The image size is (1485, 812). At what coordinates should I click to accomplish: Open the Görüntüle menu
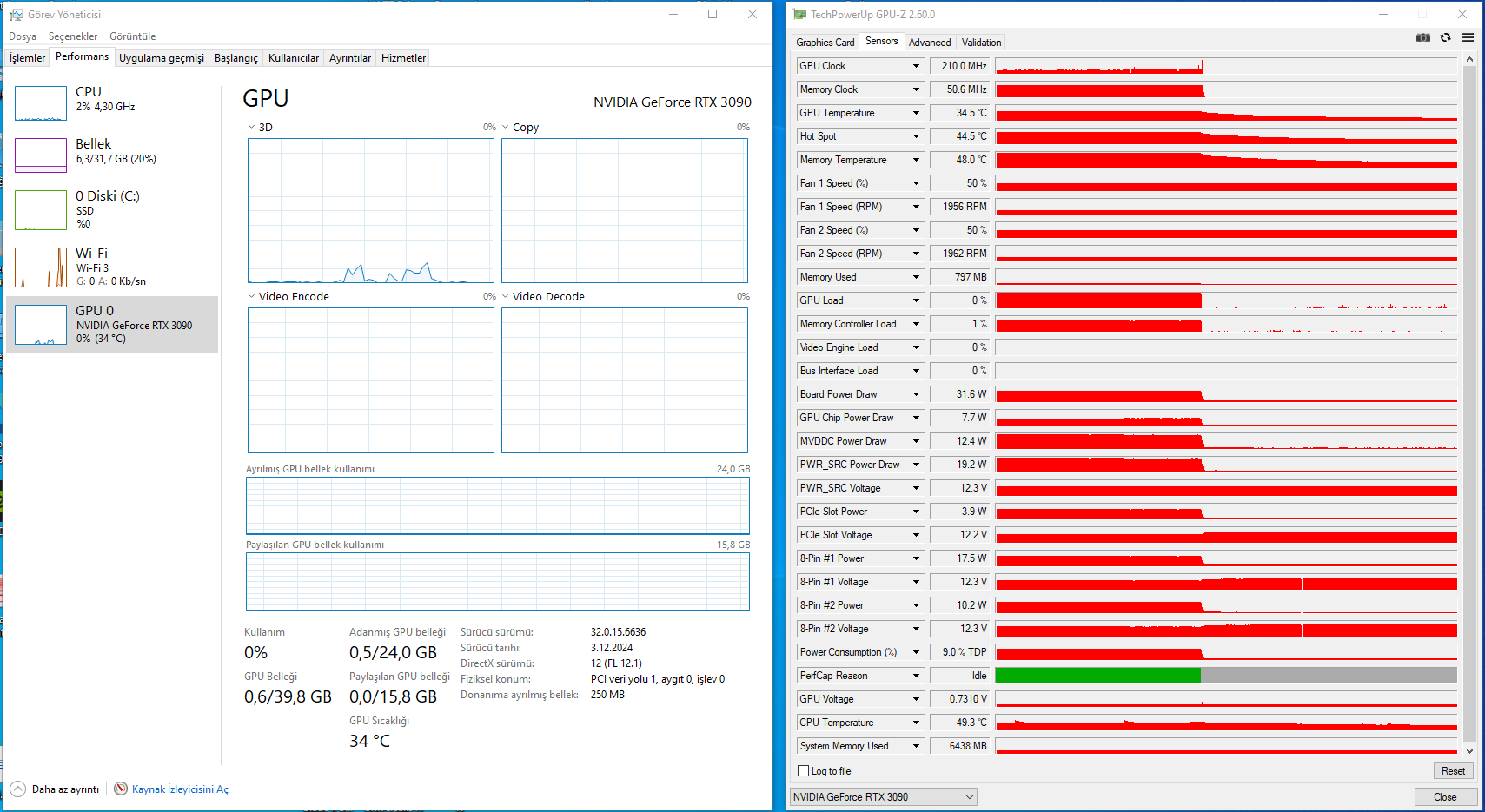[133, 36]
